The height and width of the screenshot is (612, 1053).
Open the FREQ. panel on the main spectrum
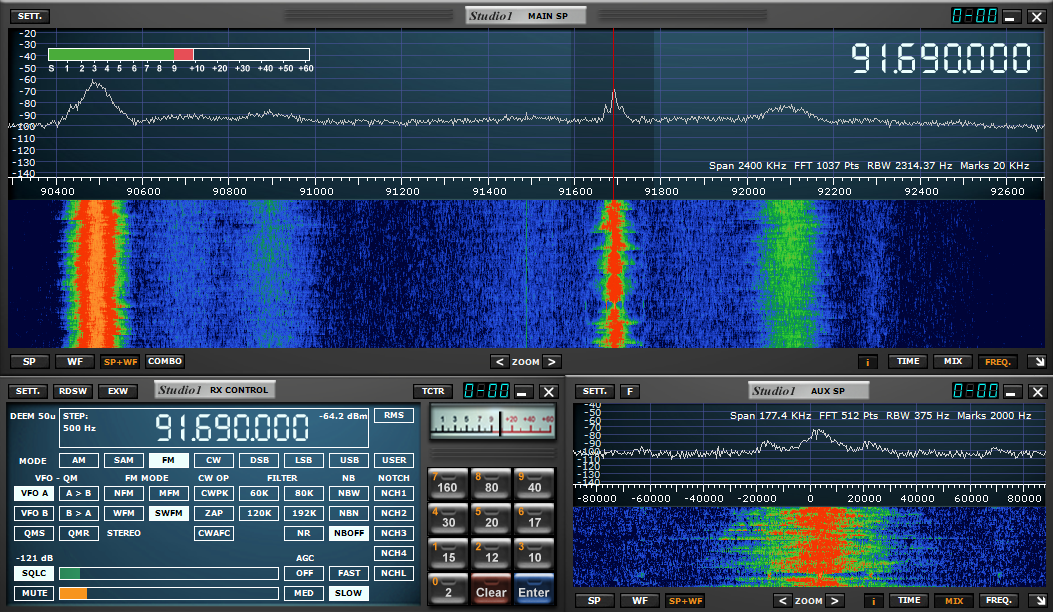(1000, 361)
